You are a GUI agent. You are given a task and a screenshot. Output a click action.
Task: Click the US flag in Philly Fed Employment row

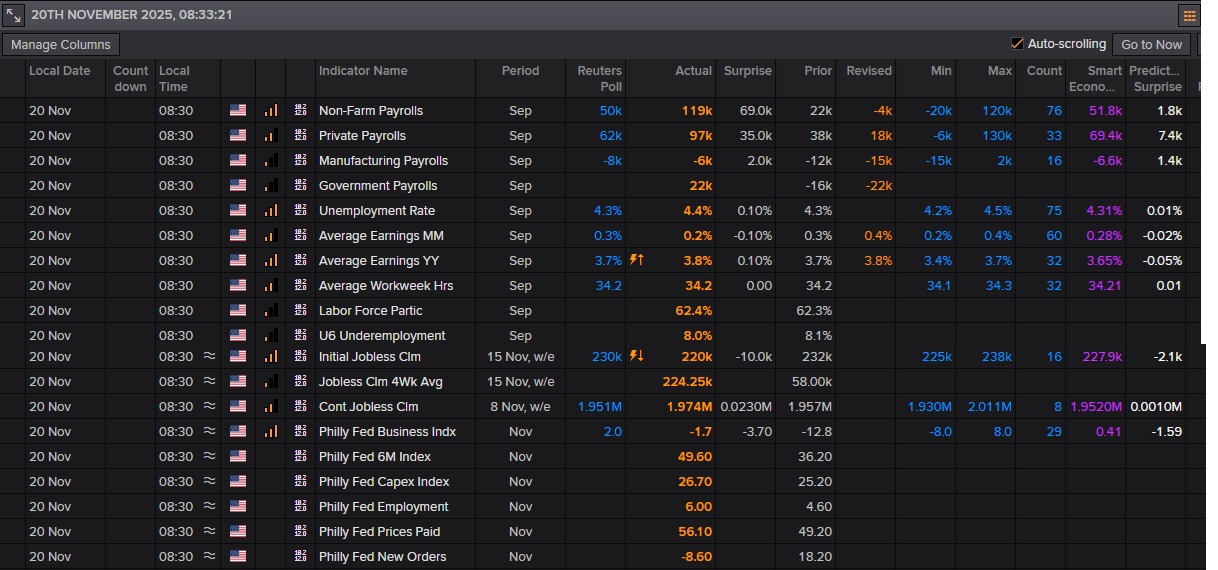[x=238, y=507]
